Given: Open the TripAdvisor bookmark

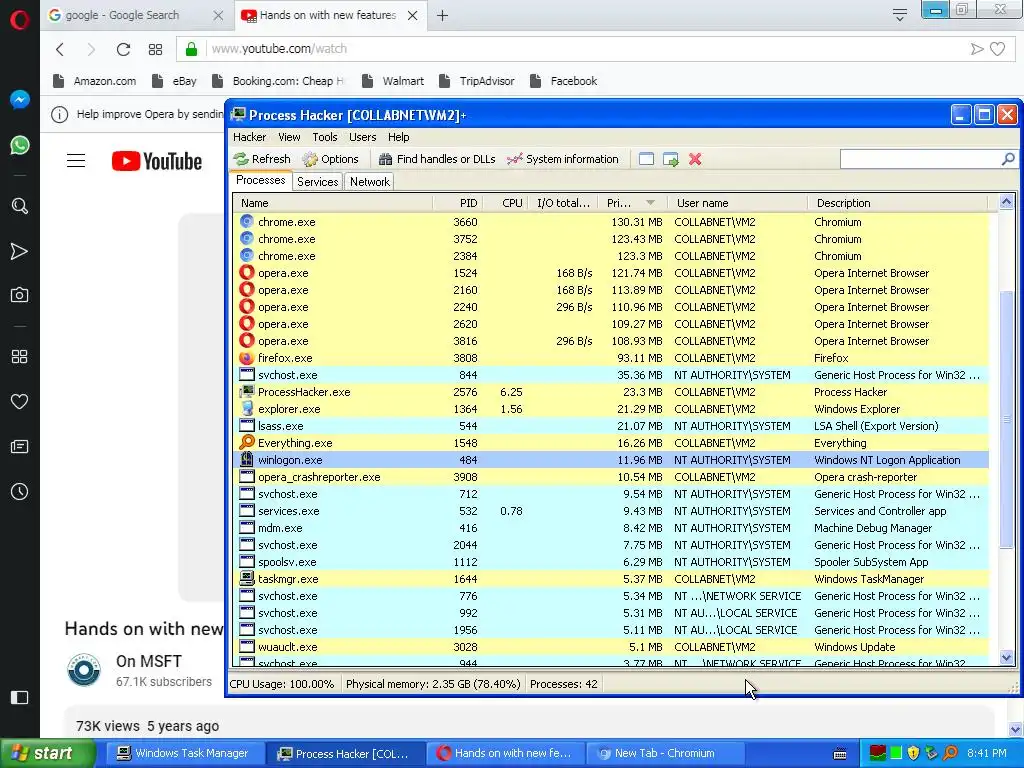Looking at the screenshot, I should point(477,81).
